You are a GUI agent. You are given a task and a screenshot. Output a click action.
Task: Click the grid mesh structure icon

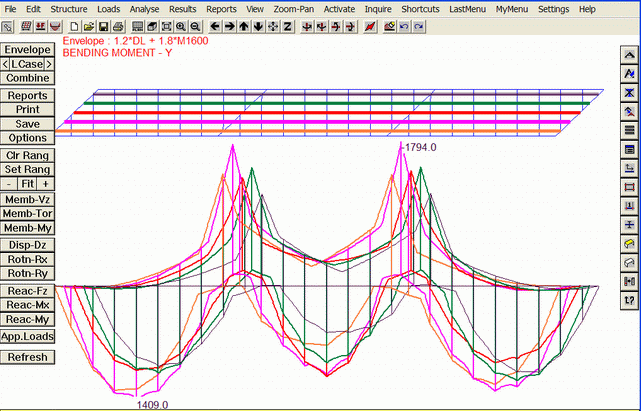click(27, 27)
